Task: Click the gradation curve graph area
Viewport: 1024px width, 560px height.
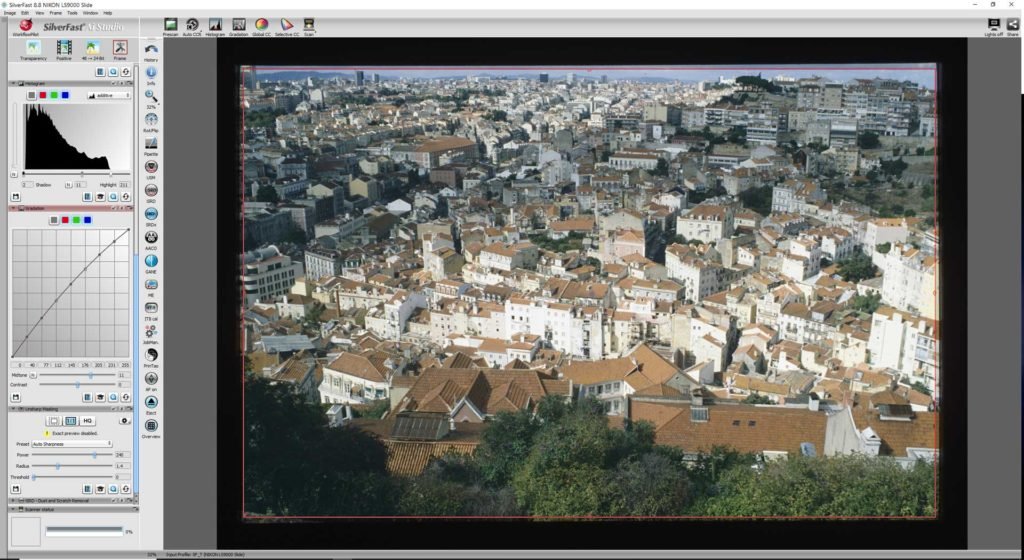Action: (x=71, y=293)
